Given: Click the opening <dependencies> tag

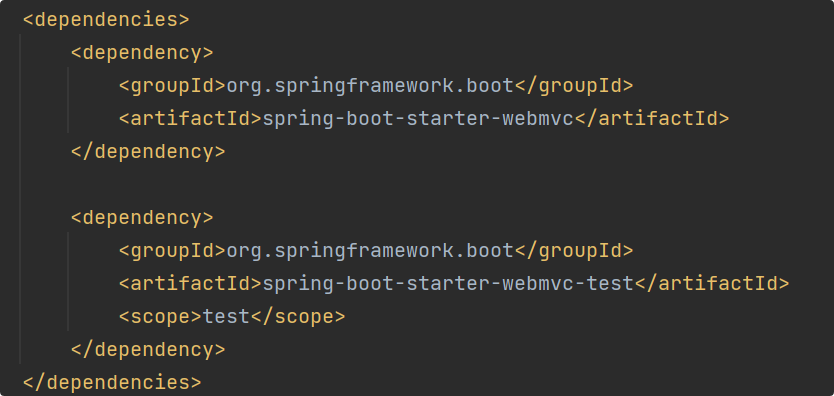Looking at the screenshot, I should tap(106, 20).
